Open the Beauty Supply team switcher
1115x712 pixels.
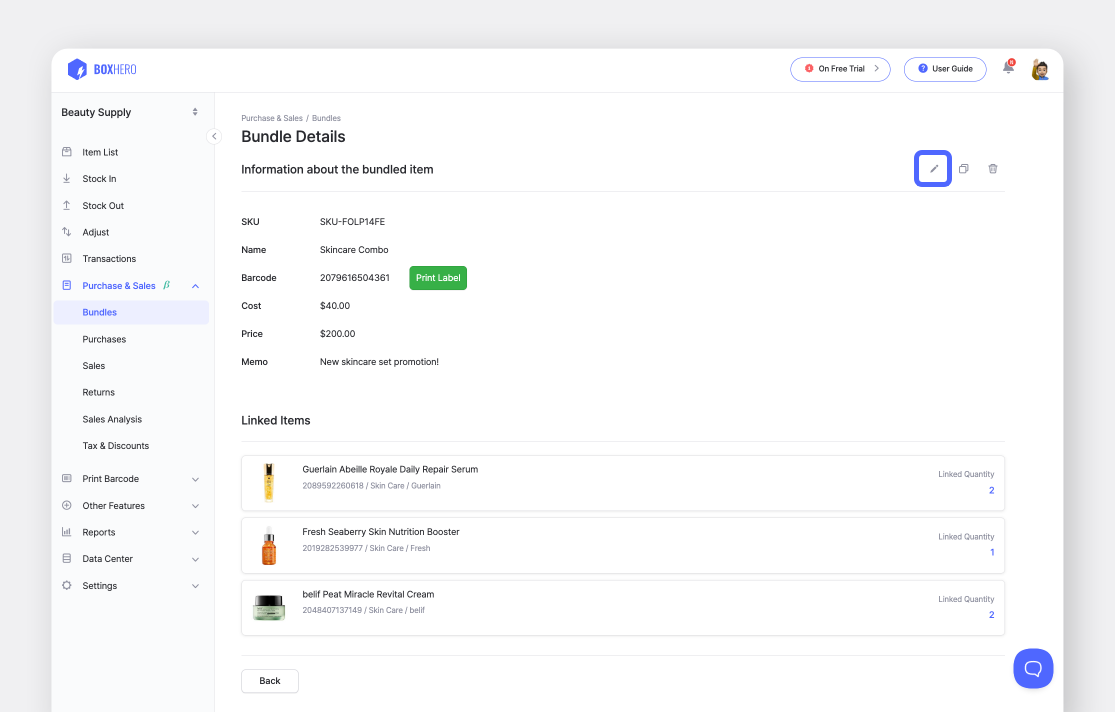130,112
